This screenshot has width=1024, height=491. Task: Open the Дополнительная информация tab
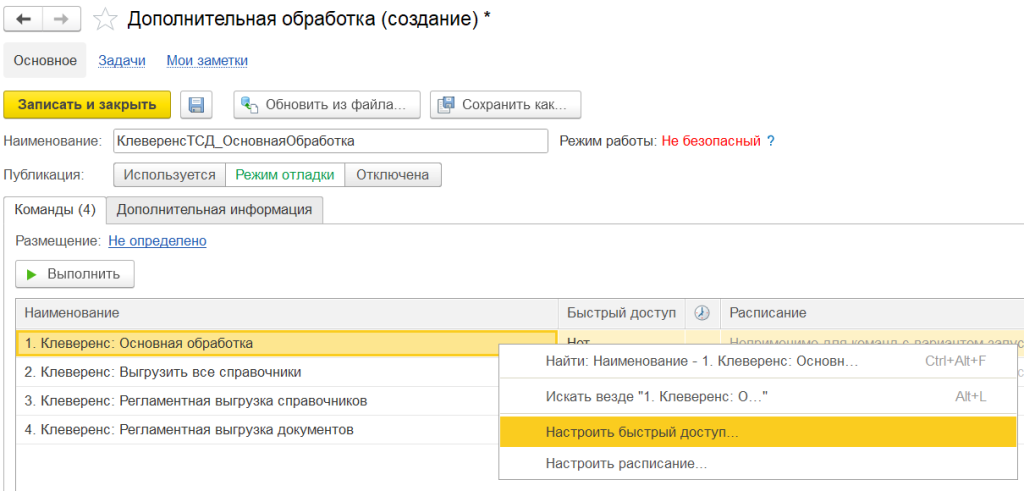[x=214, y=210]
